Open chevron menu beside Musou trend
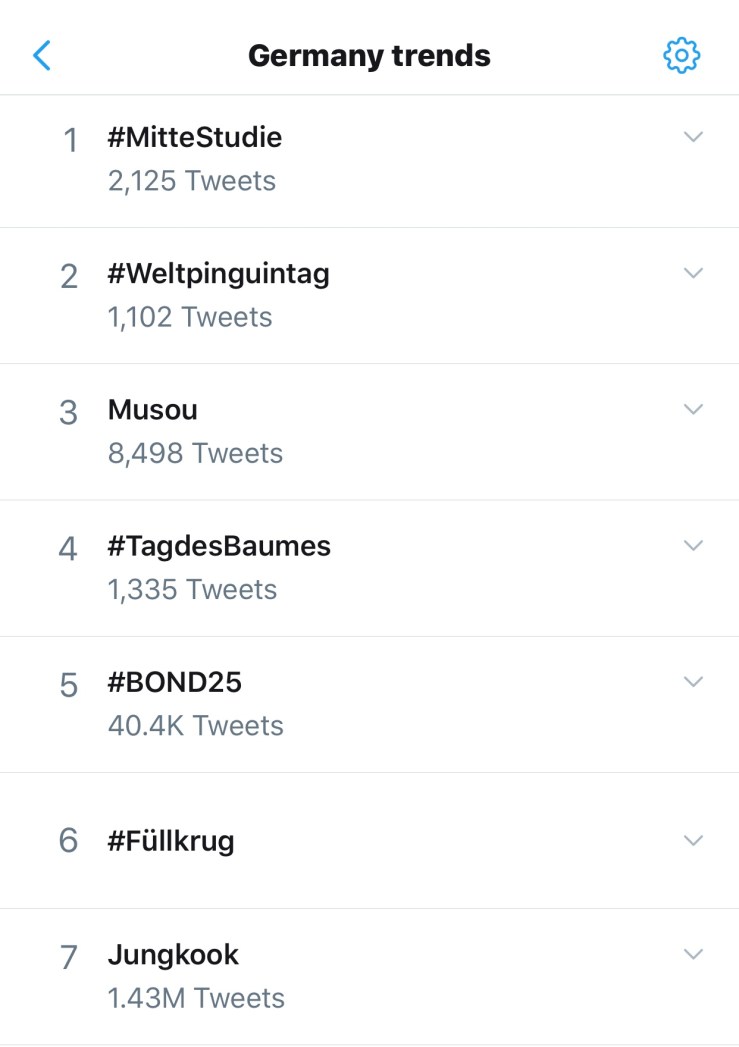This screenshot has width=739, height=1047. pos(693,409)
